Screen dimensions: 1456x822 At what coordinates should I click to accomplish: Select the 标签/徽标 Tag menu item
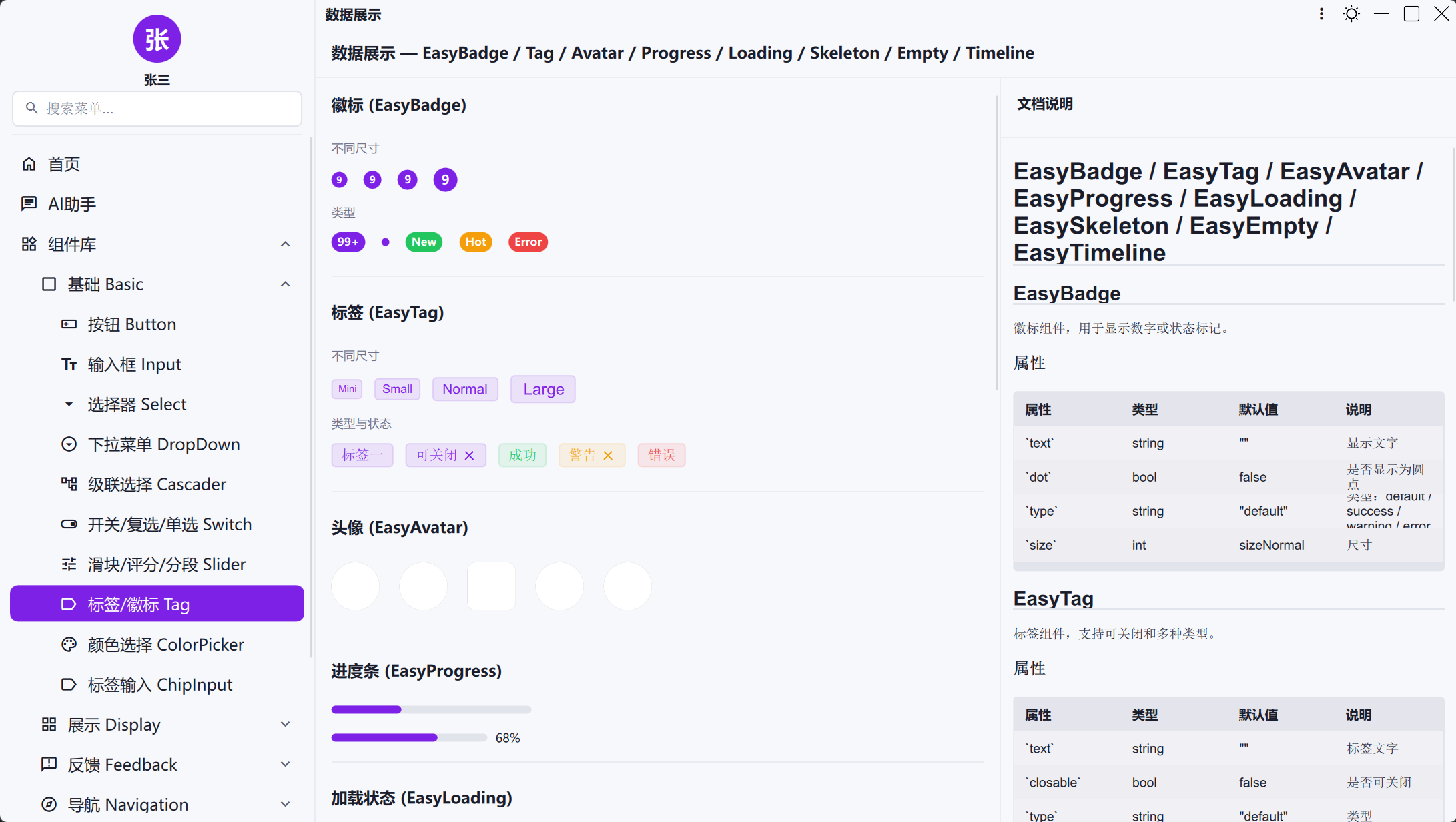157,604
